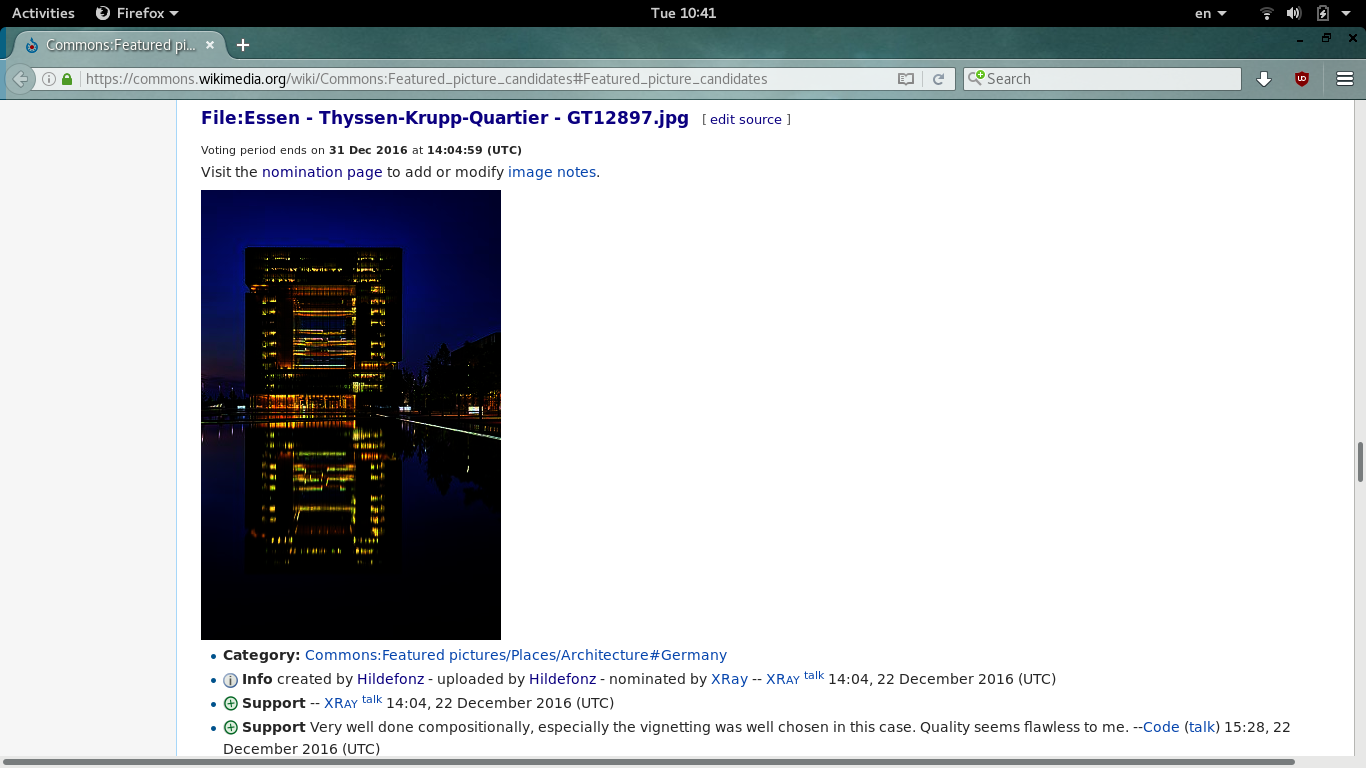
Task: Close the Commons:Featured pictures tab
Action: [210, 45]
